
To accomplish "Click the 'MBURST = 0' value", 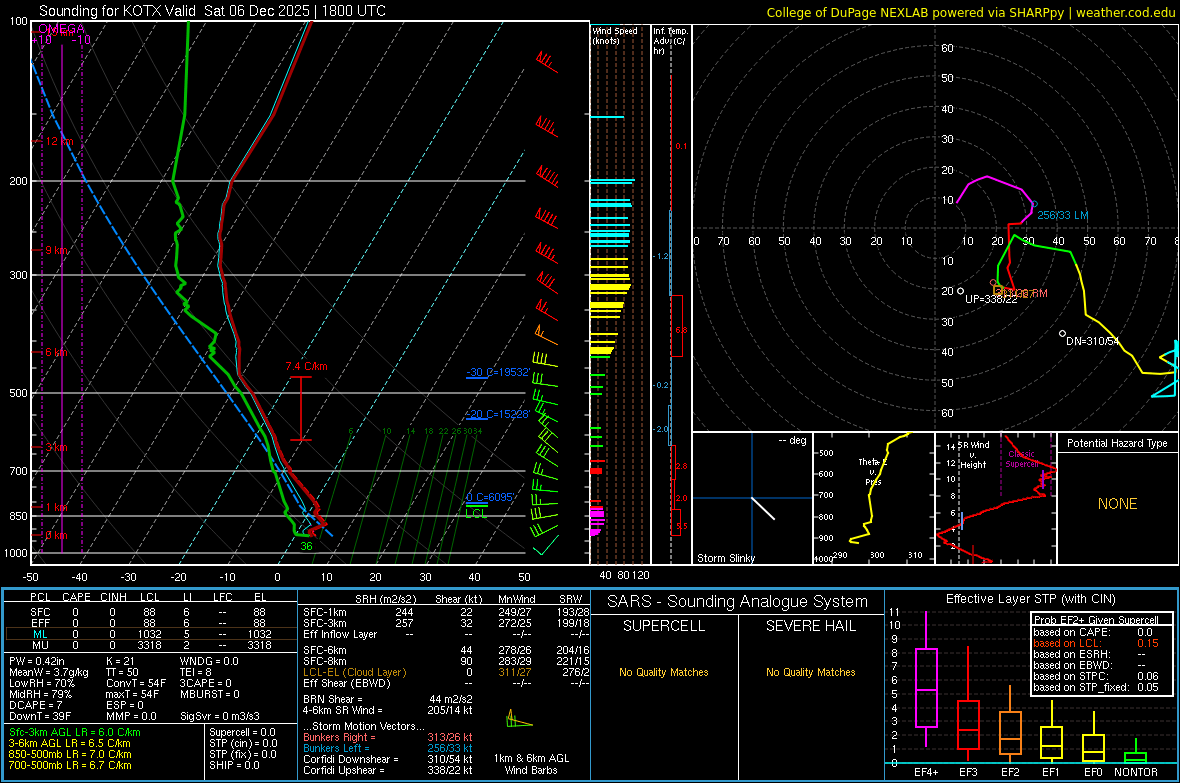I will click(209, 694).
